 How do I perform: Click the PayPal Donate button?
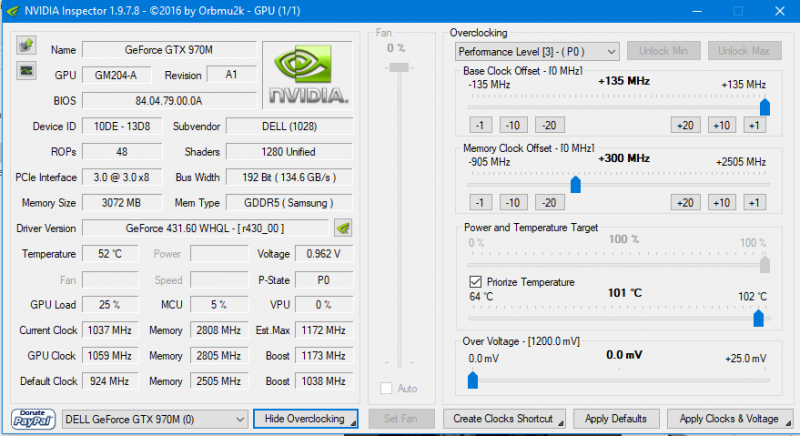click(x=33, y=419)
